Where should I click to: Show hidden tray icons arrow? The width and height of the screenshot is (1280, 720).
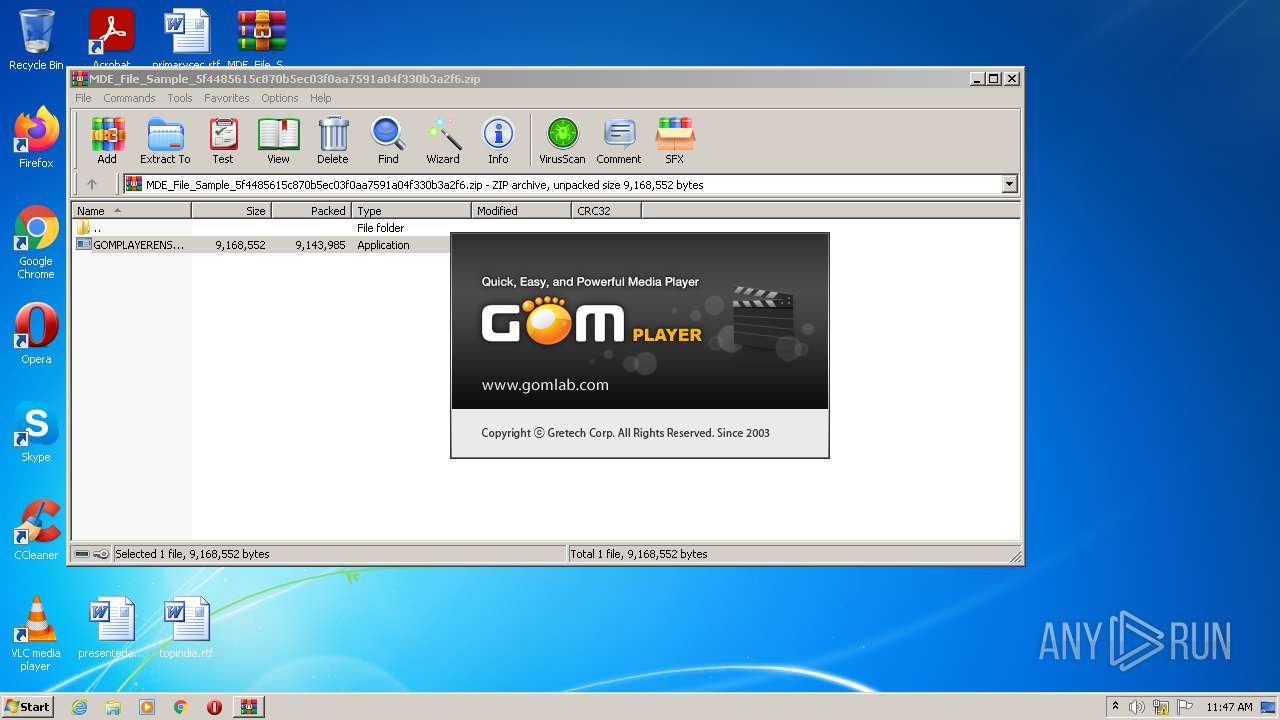pos(1116,707)
